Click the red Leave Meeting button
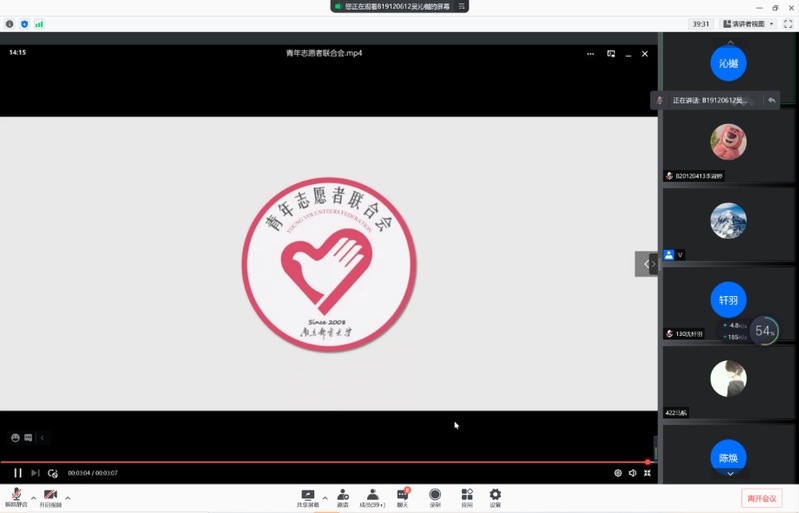The image size is (799, 513). point(761,498)
